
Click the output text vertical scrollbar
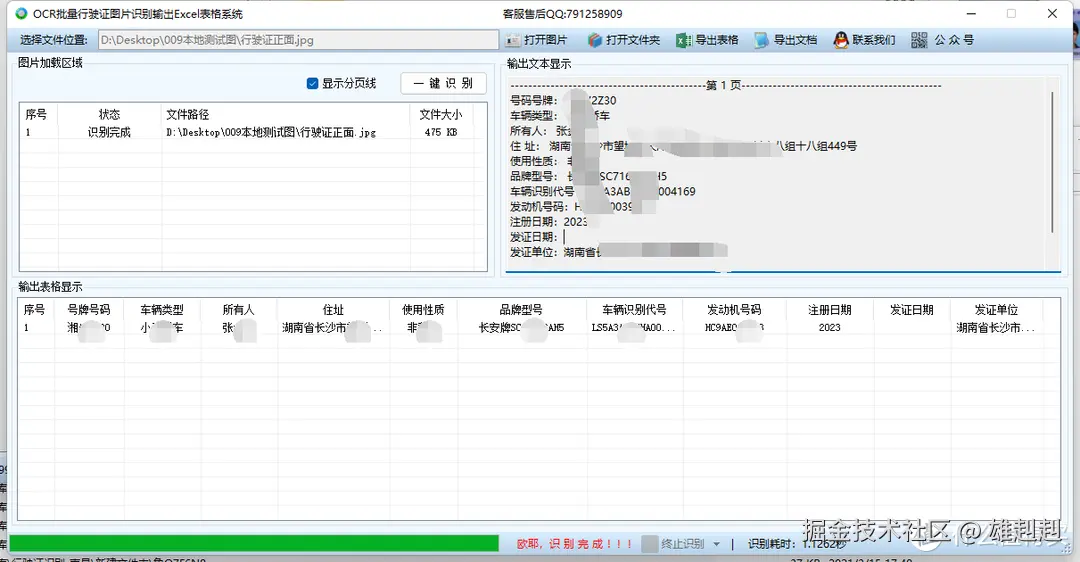(x=1052, y=162)
